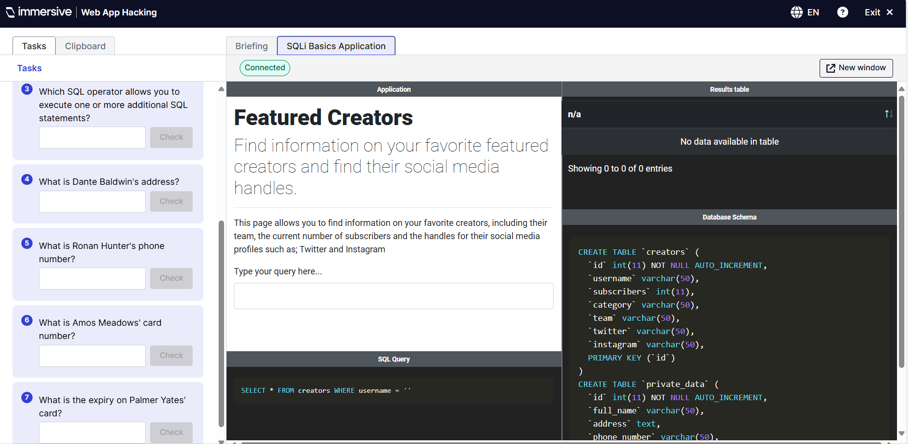This screenshot has height=444, width=908.
Task: Open the application in New window
Action: click(856, 68)
